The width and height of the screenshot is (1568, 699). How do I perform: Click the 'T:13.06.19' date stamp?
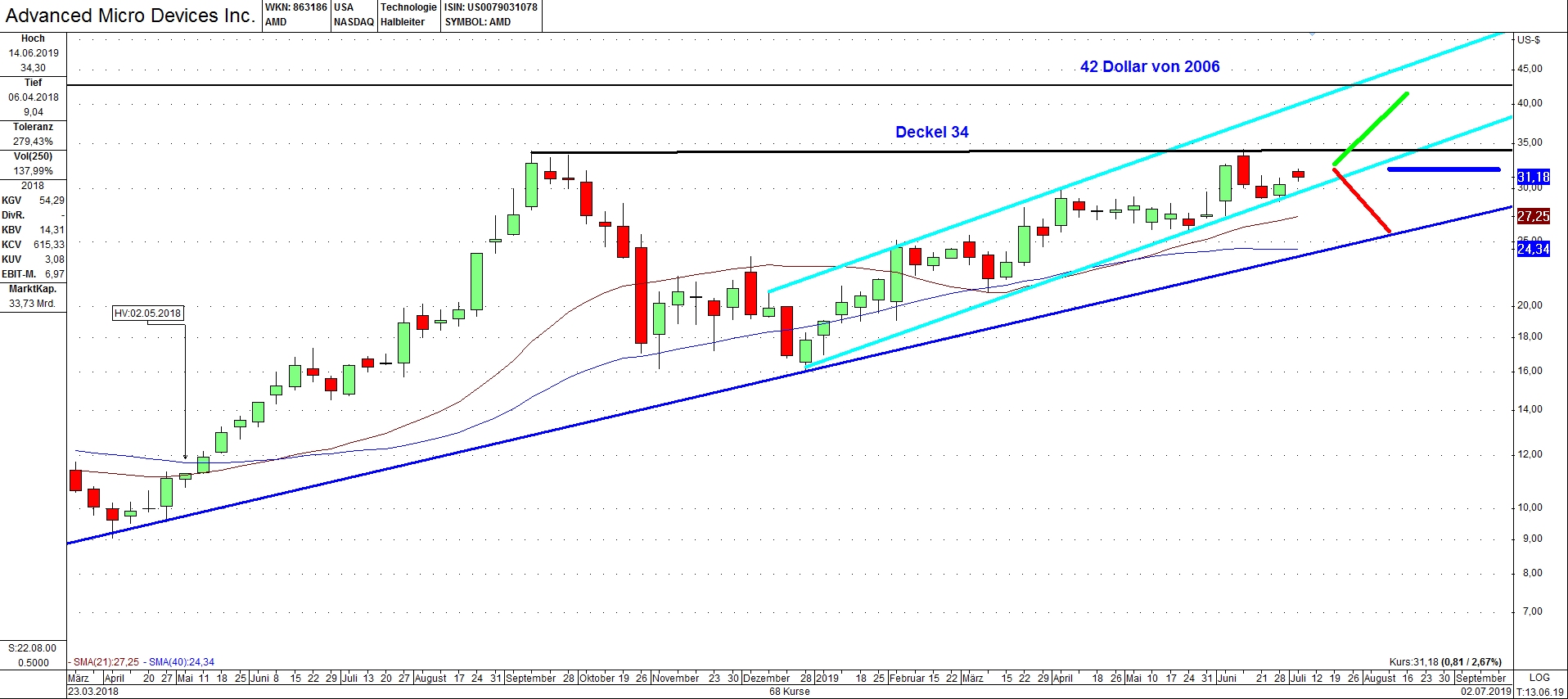(x=1540, y=692)
